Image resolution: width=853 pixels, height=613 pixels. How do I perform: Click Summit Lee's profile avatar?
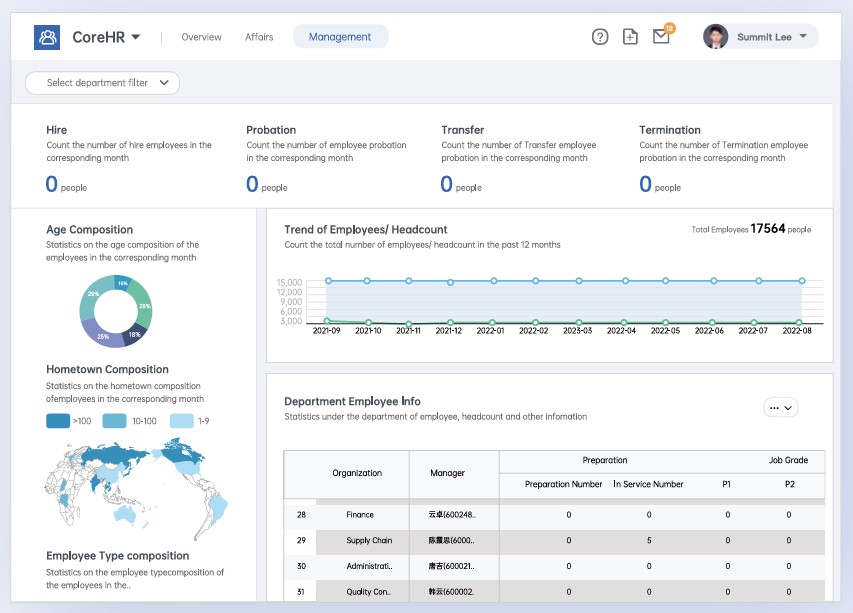(x=715, y=37)
